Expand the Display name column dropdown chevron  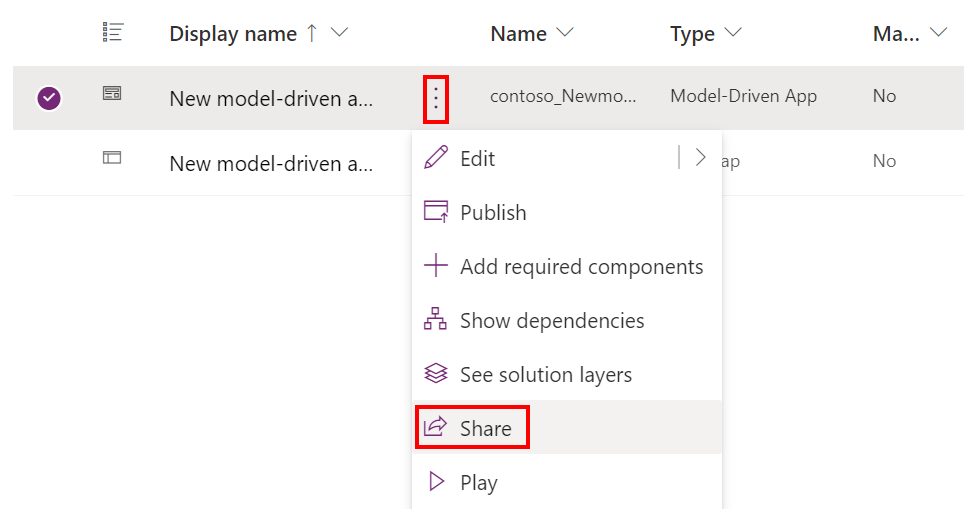click(x=339, y=32)
